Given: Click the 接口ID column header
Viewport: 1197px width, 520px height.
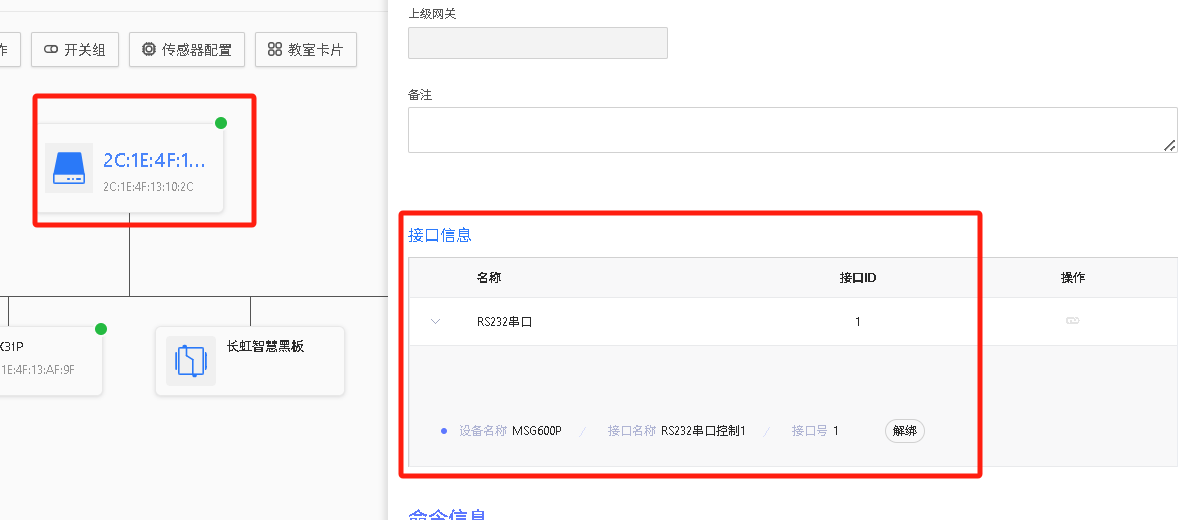Looking at the screenshot, I should (x=857, y=277).
